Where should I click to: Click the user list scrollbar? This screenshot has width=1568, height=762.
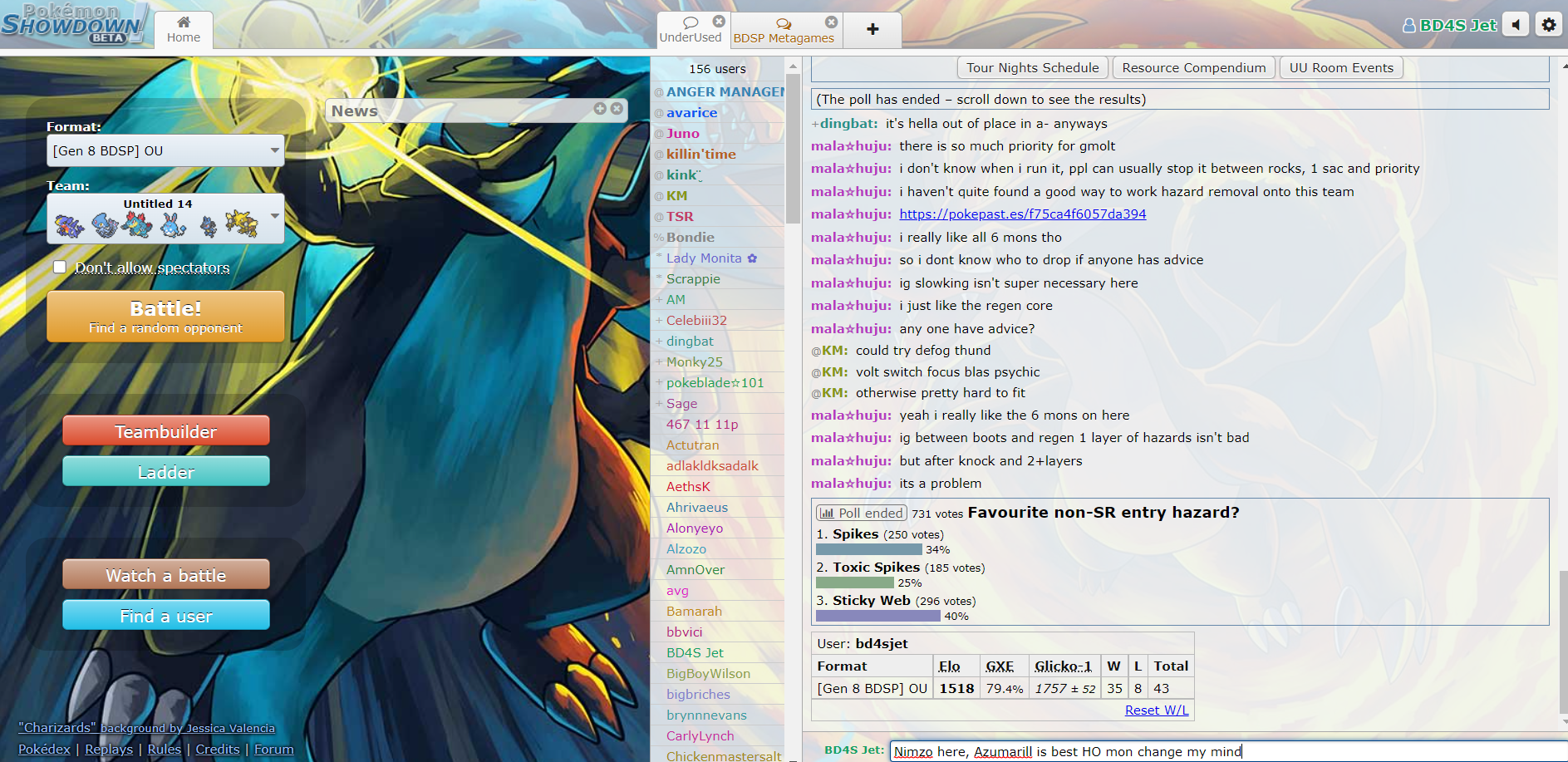pos(793,150)
